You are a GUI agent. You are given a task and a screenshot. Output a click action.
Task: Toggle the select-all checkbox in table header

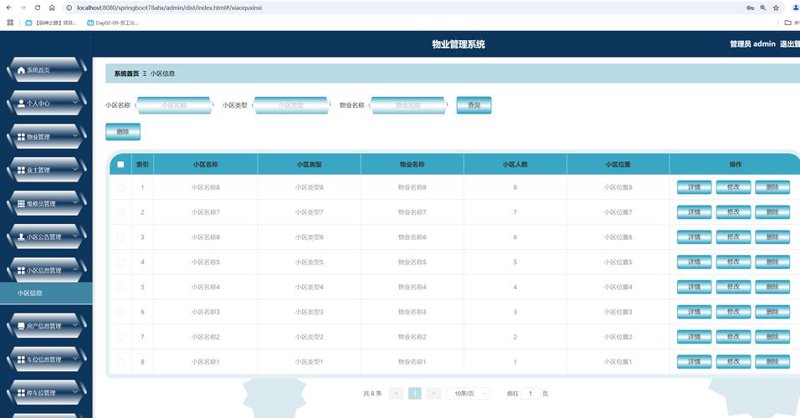pyautogui.click(x=120, y=164)
